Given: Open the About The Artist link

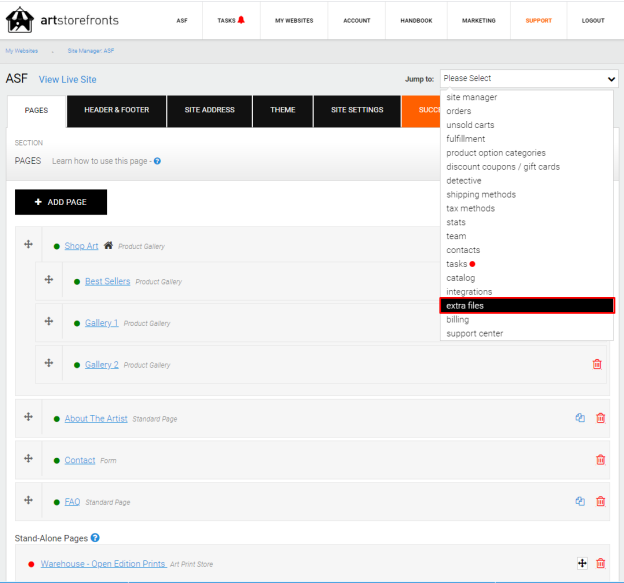Looking at the screenshot, I should click(96, 419).
